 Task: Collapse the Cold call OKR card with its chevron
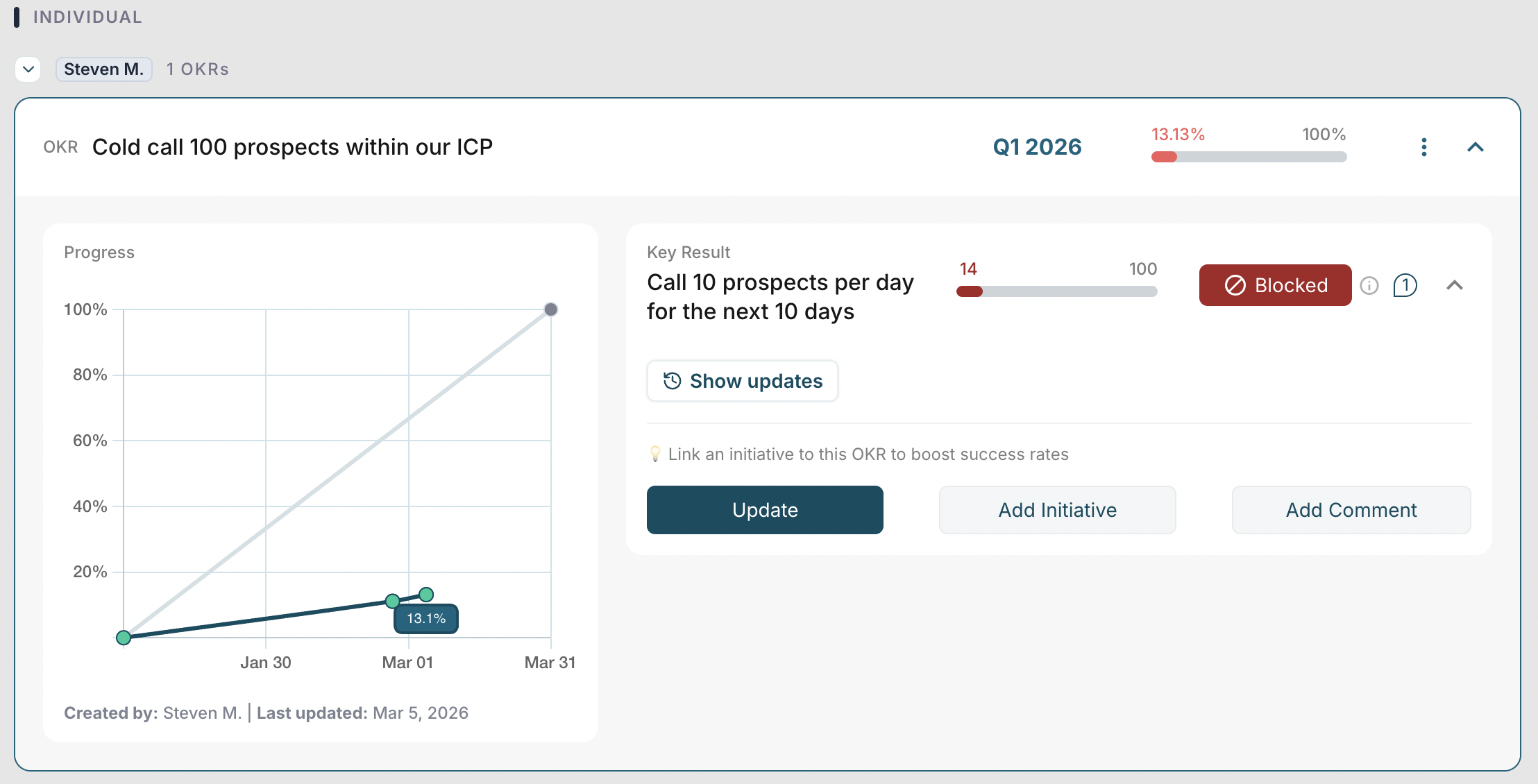point(1476,147)
